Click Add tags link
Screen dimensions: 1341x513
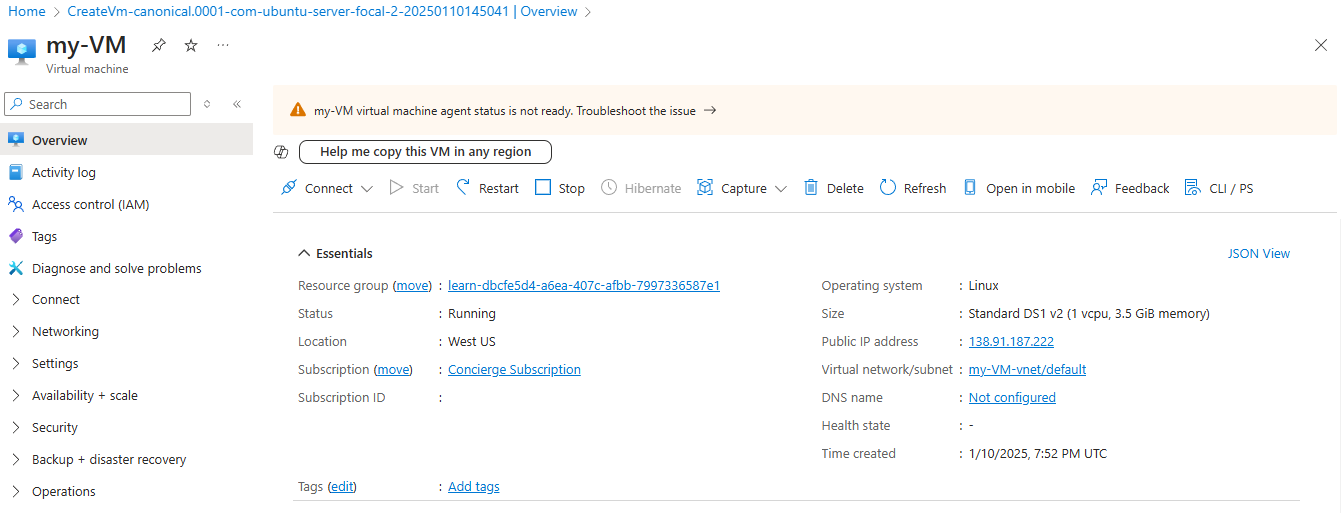click(474, 486)
